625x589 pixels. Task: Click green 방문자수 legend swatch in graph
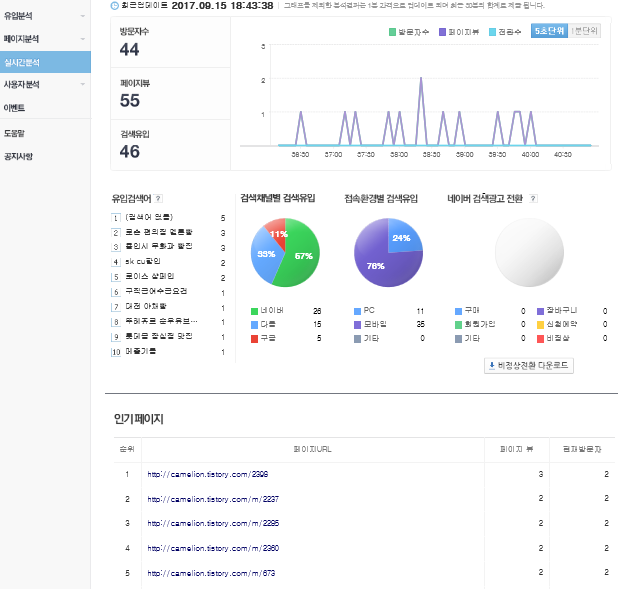pyautogui.click(x=392, y=32)
